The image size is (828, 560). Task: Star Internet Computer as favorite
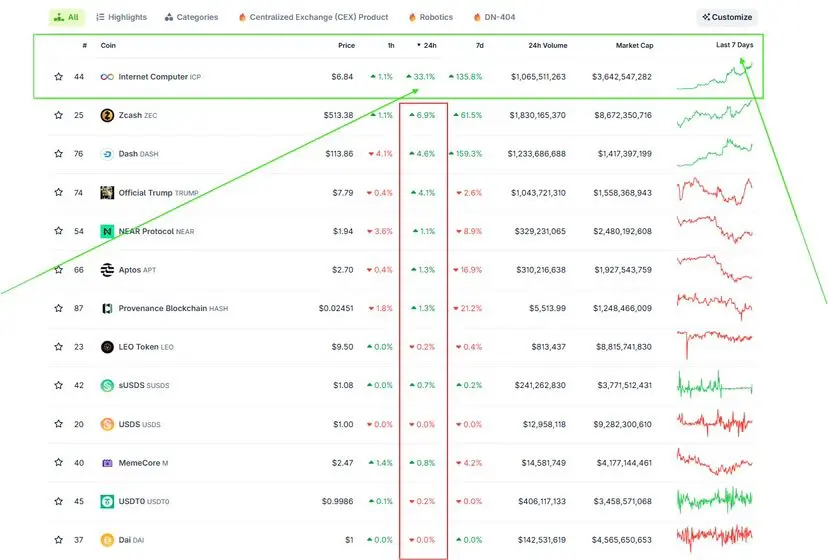[59, 77]
